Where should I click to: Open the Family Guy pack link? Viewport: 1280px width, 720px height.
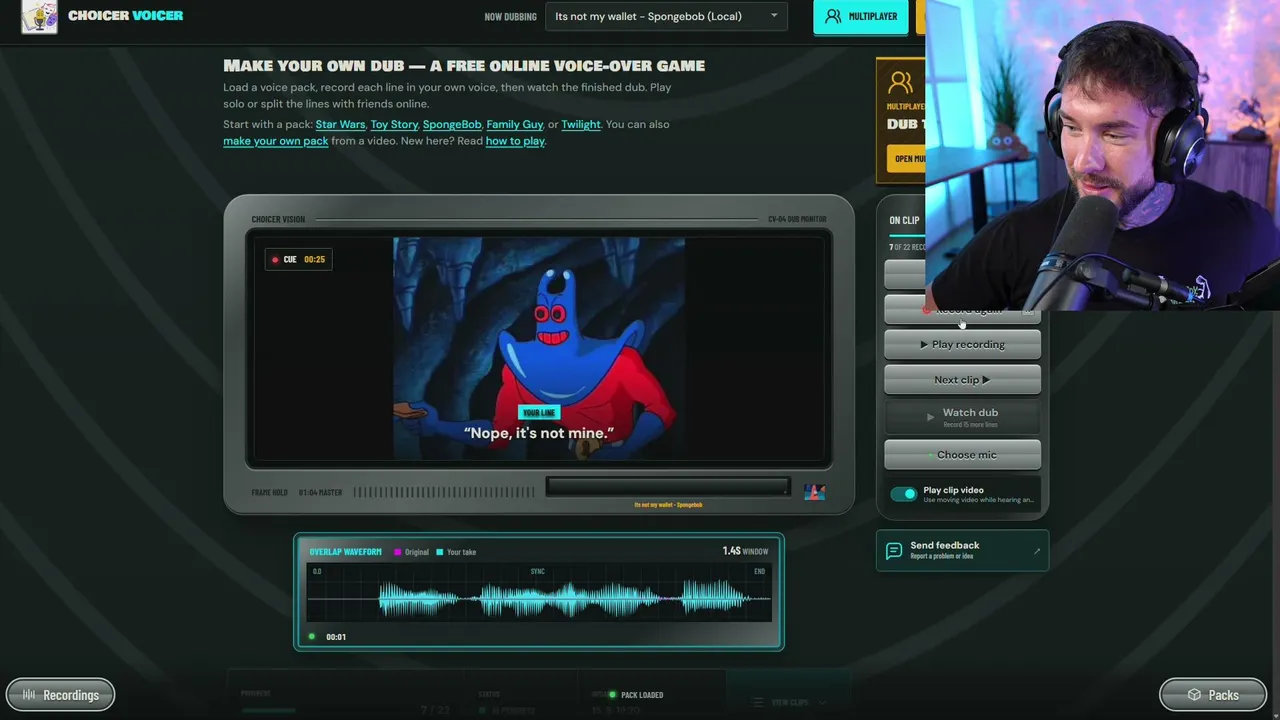(515, 124)
